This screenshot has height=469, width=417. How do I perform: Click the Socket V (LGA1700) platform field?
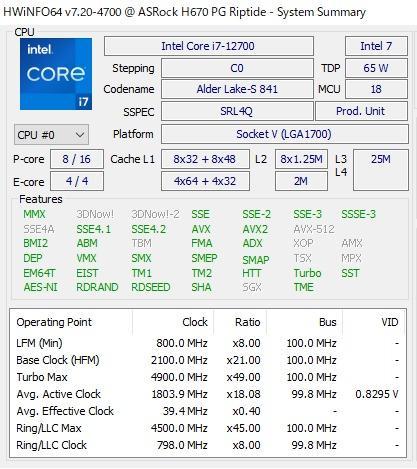285,134
